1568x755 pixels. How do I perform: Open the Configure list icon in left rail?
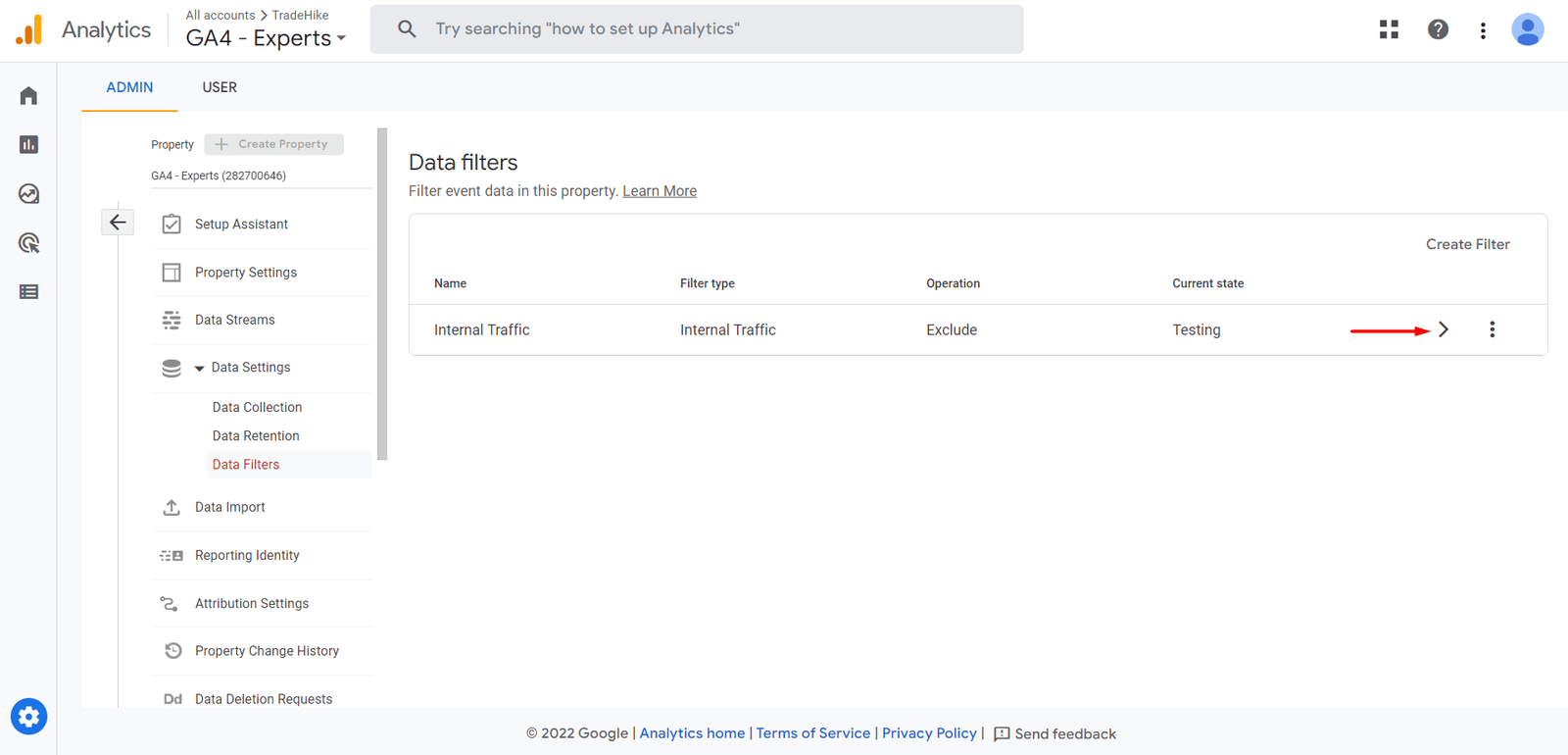(x=28, y=292)
